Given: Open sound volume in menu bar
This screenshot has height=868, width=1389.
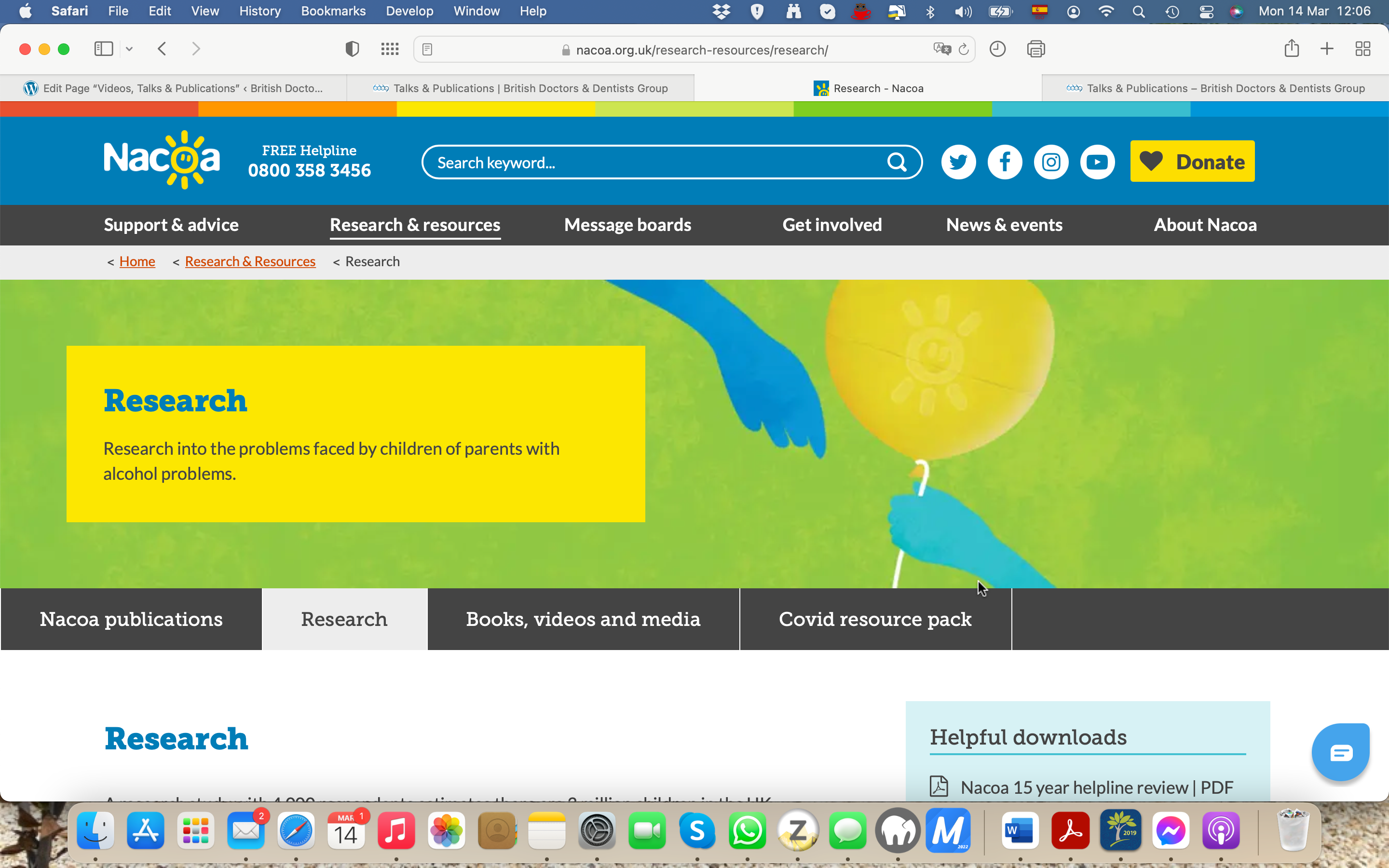Looking at the screenshot, I should [x=963, y=12].
